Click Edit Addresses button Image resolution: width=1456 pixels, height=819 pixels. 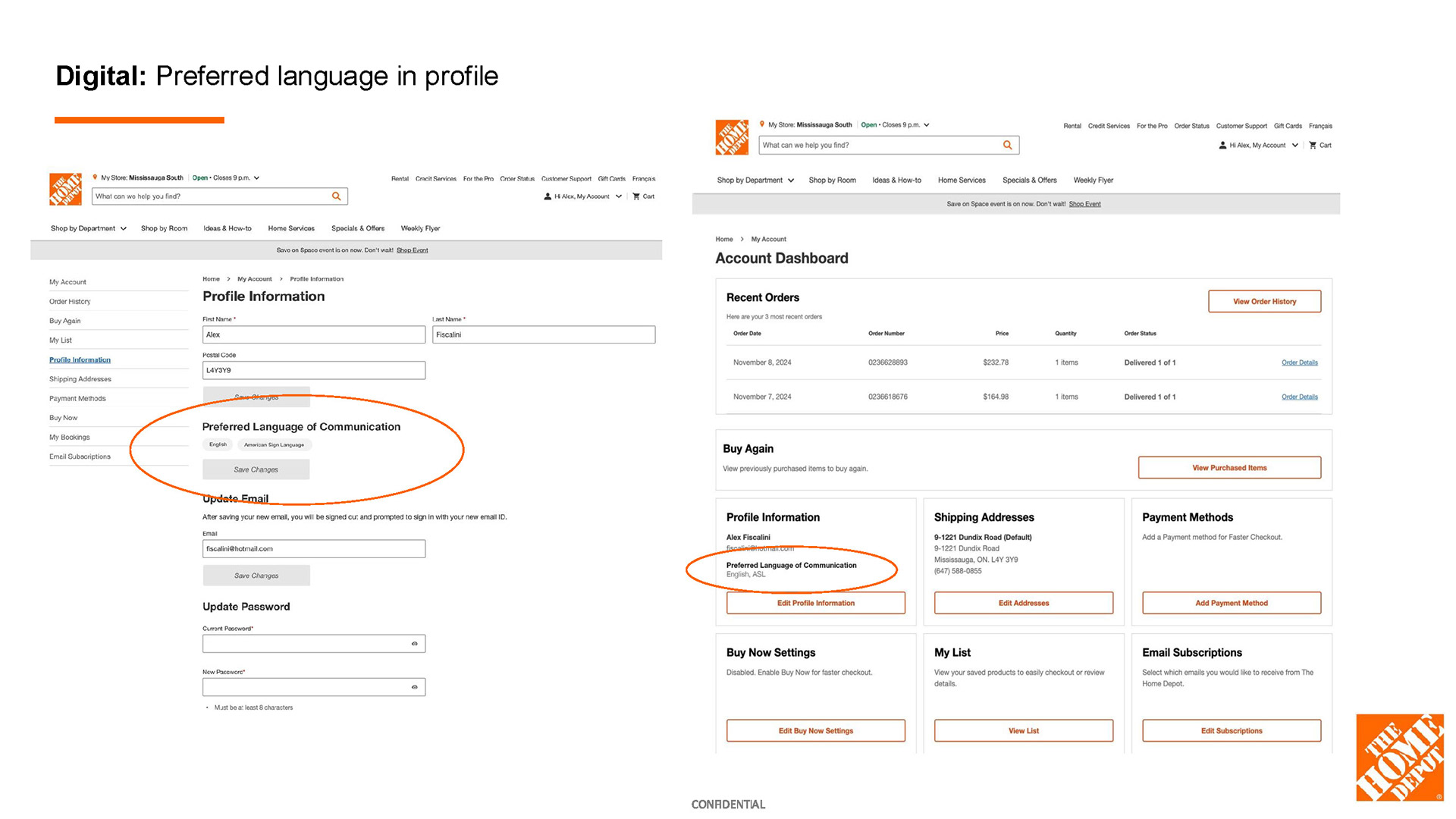(x=1024, y=603)
